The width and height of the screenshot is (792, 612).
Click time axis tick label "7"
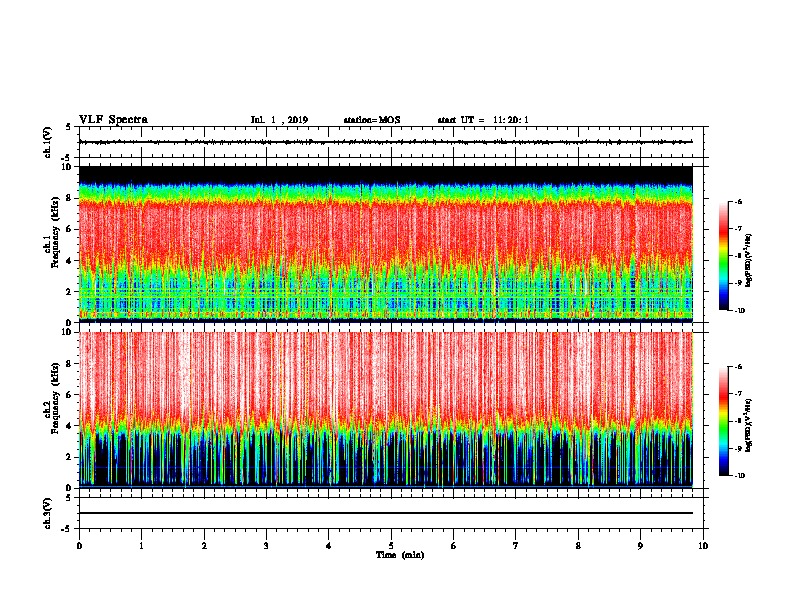pyautogui.click(x=516, y=546)
